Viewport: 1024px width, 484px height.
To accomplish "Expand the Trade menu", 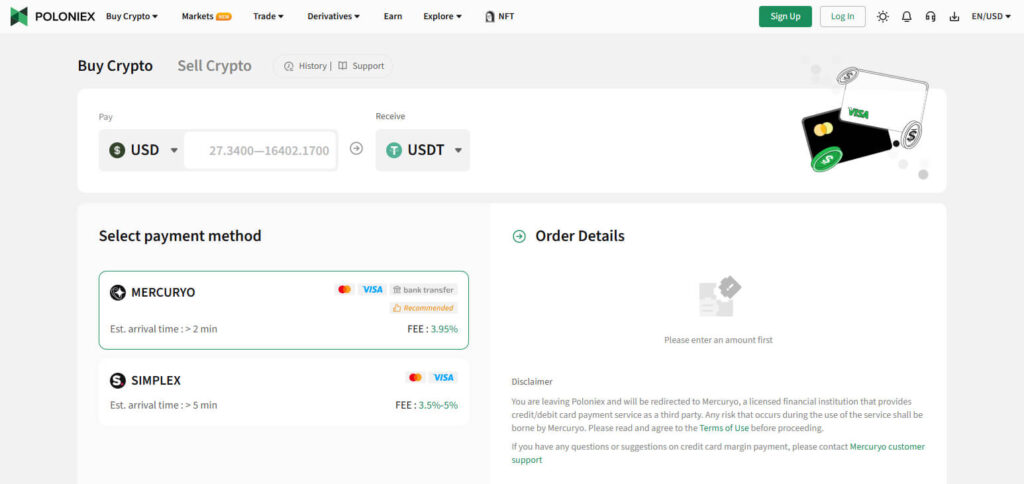I will tap(268, 16).
